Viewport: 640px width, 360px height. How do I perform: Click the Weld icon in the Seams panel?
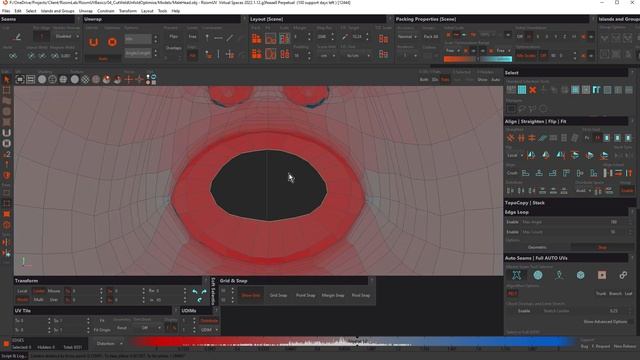click(13, 56)
